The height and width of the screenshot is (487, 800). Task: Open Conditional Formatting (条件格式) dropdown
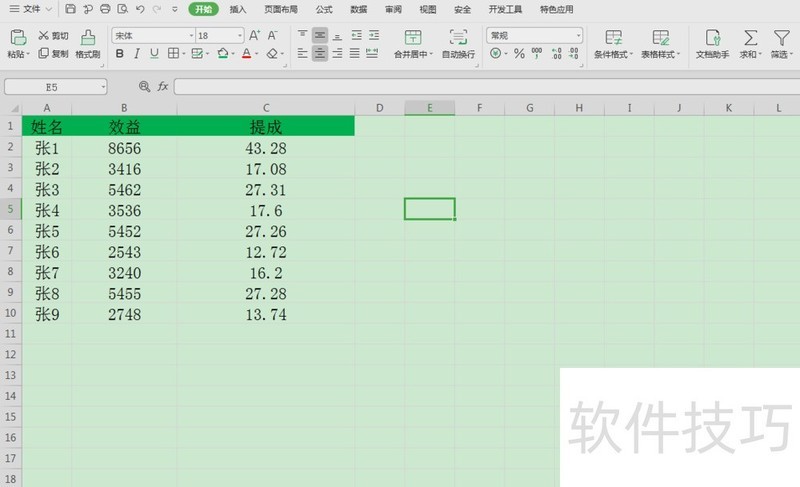click(613, 44)
